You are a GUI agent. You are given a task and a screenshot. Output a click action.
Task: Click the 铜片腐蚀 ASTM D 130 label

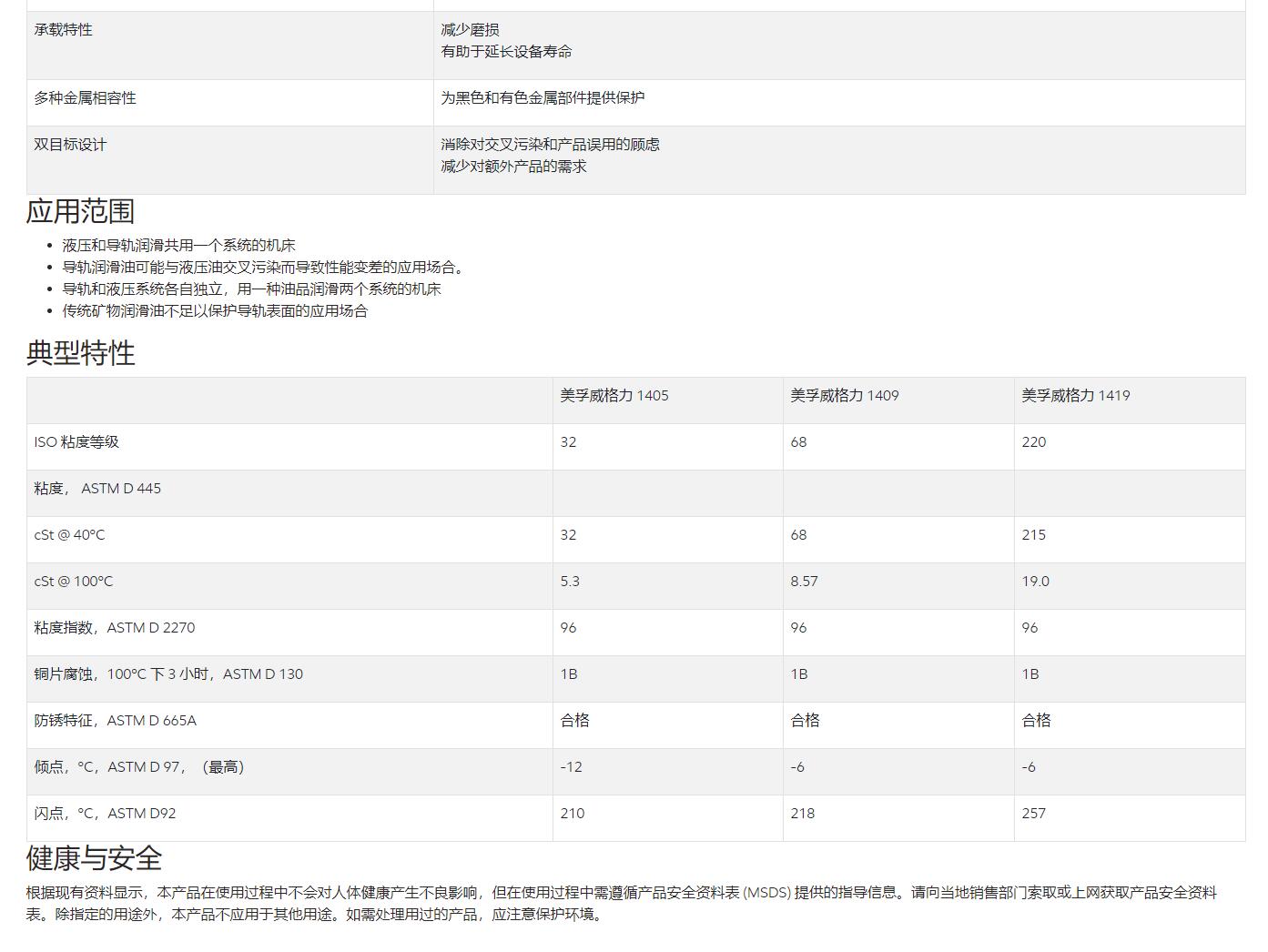click(x=168, y=673)
